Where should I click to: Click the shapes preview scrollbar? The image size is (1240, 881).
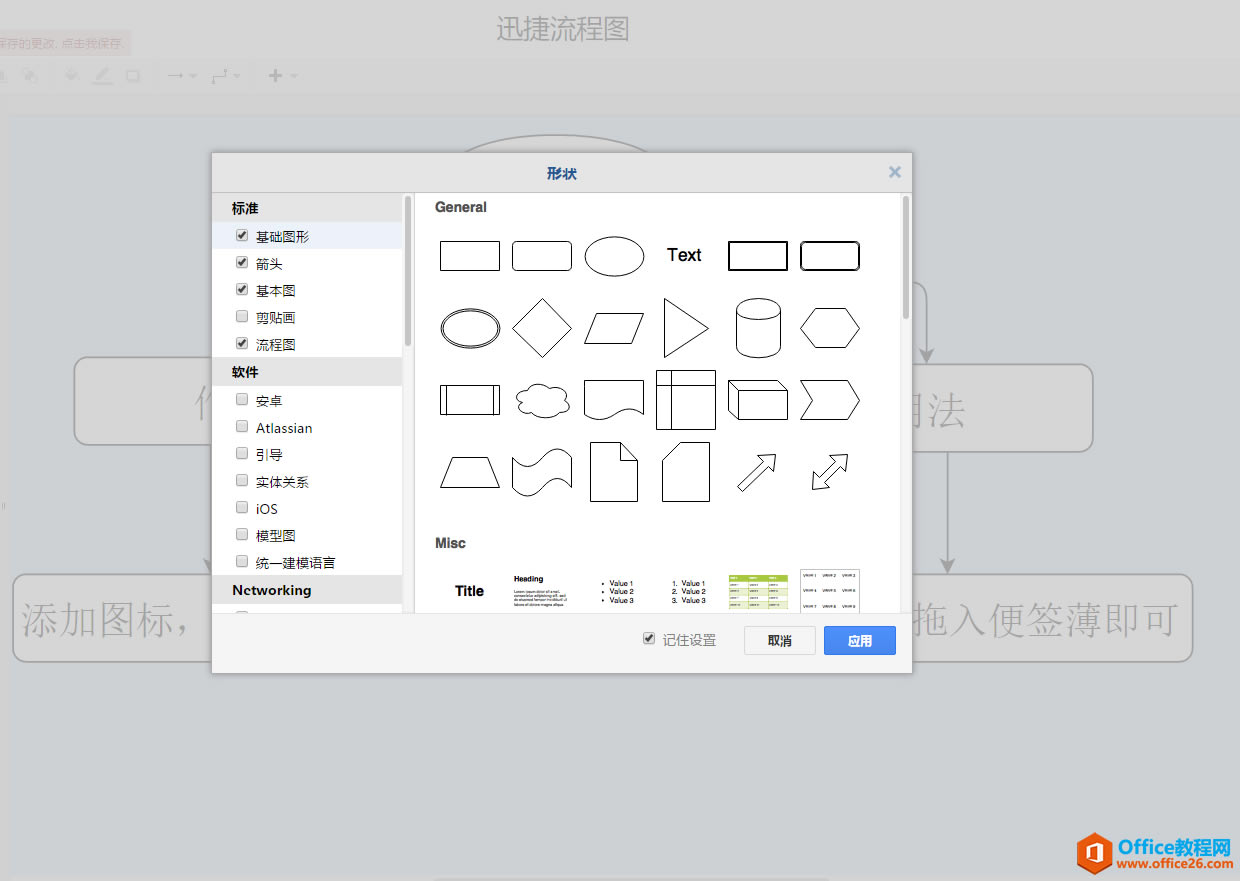click(906, 258)
